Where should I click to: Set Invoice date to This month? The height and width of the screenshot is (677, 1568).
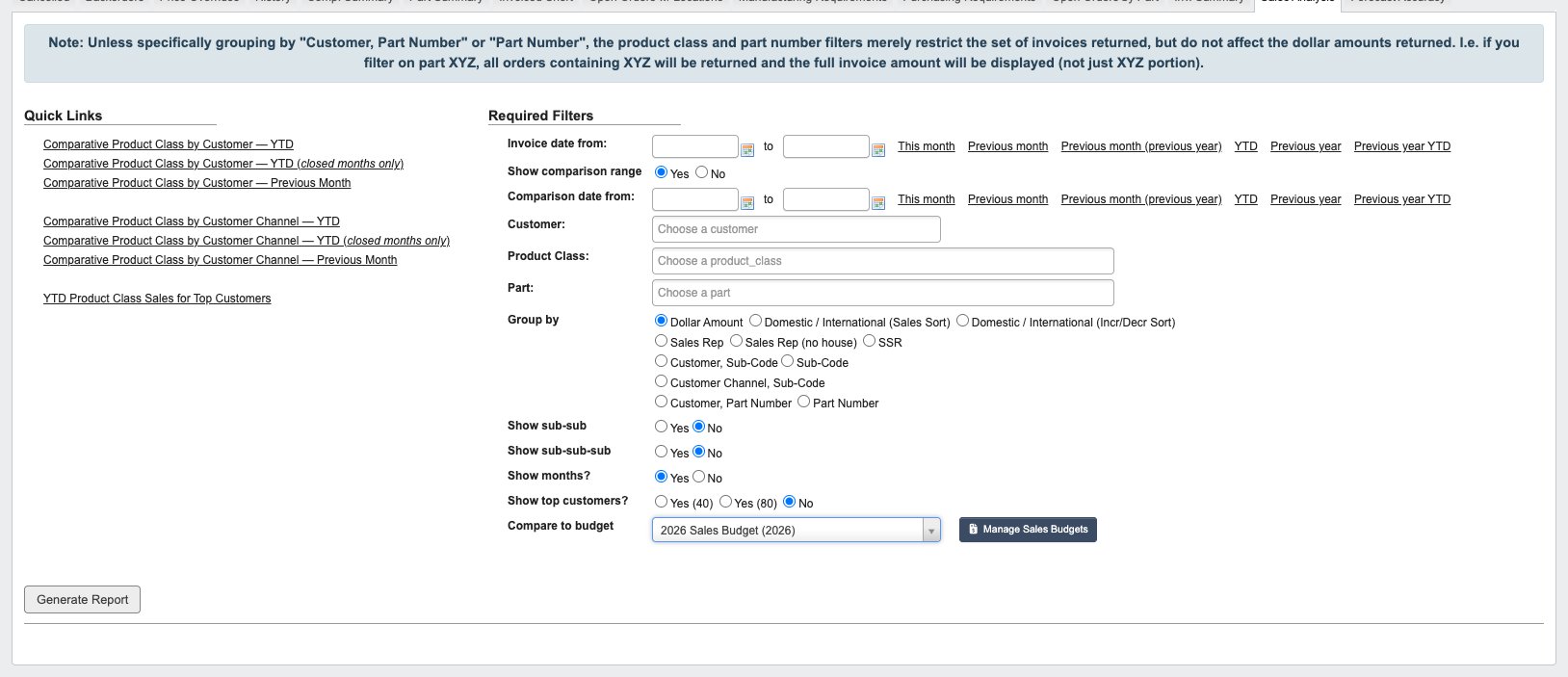[927, 146]
